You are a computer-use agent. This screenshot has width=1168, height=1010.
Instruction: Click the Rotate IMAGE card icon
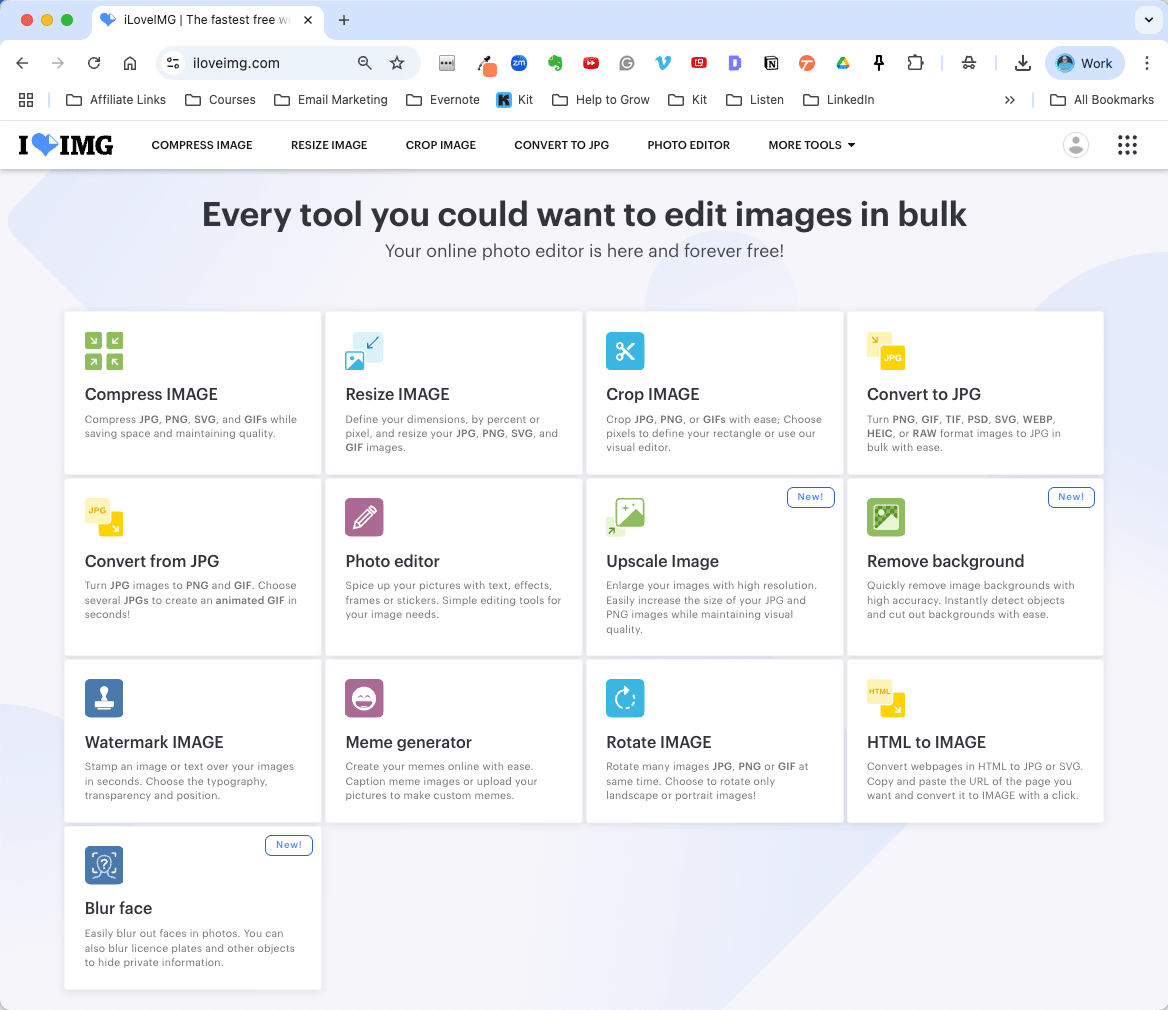625,698
